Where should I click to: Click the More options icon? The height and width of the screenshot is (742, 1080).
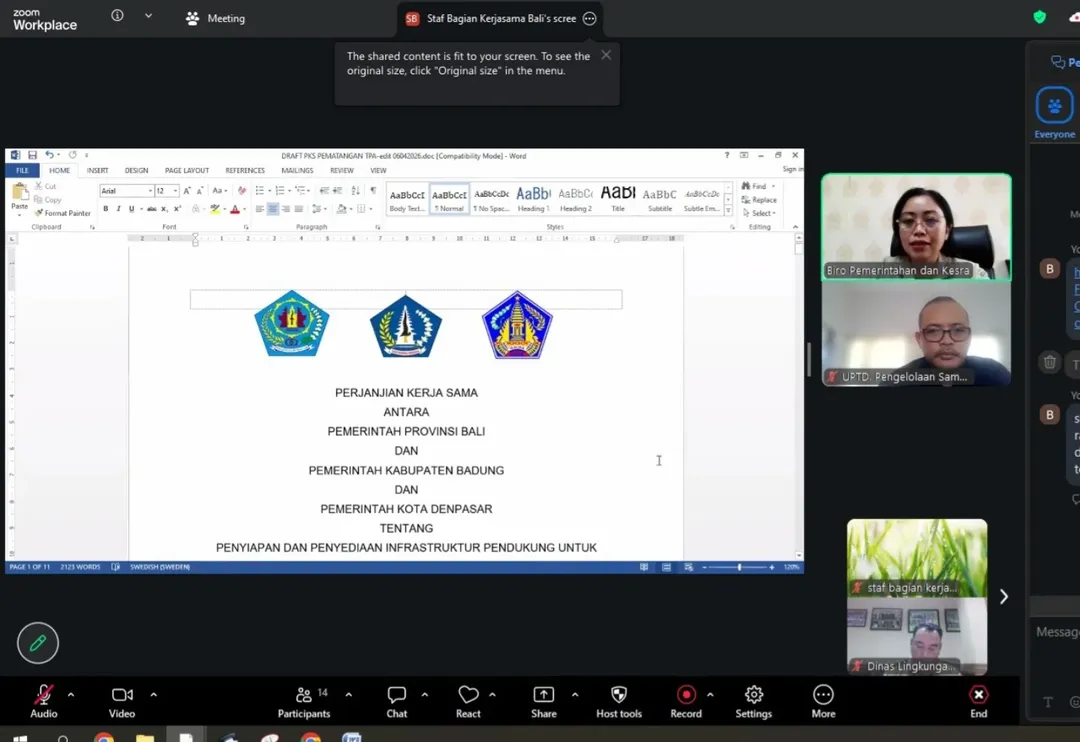[823, 696]
